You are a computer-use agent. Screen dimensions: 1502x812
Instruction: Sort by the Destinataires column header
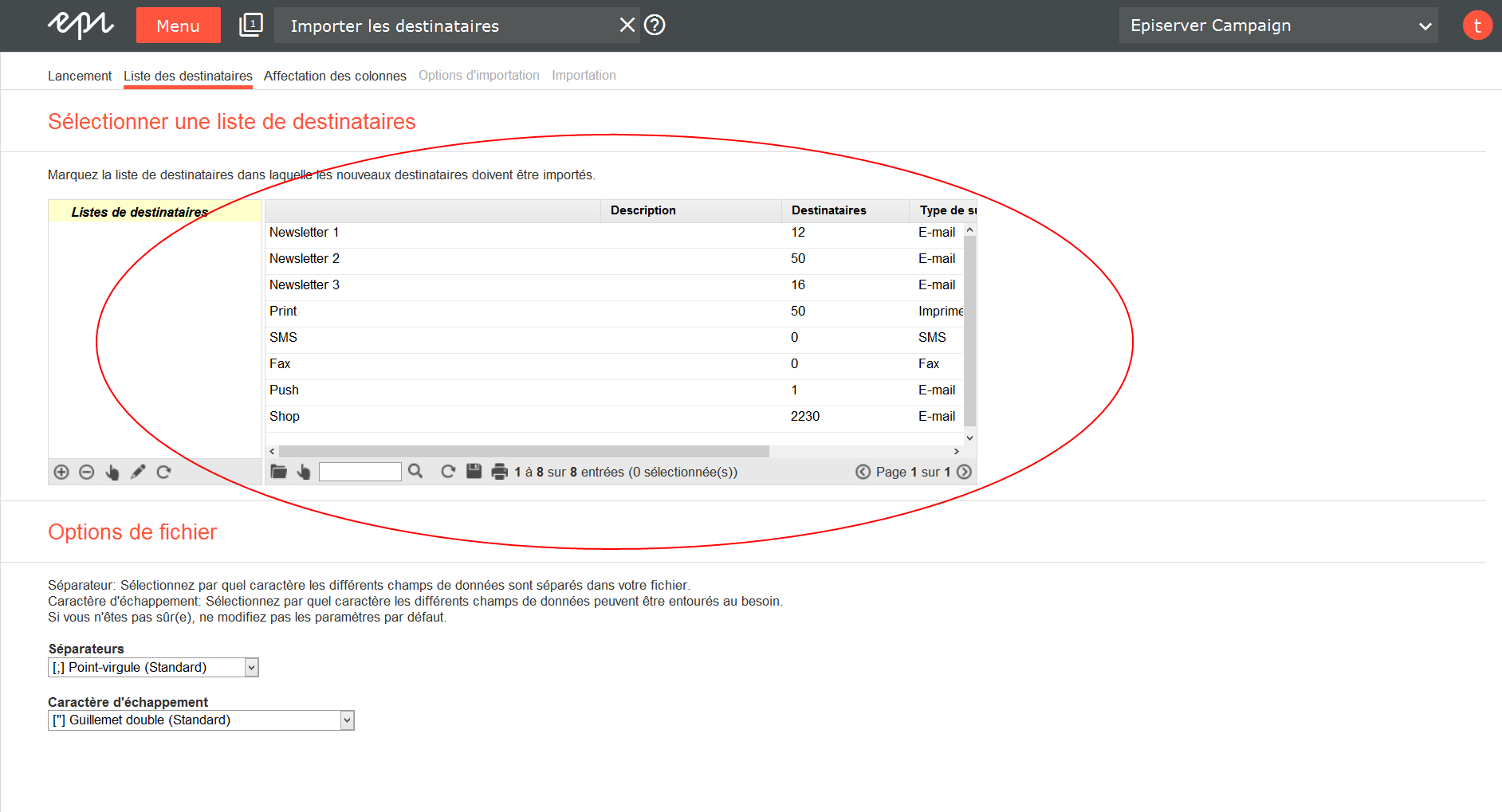[x=845, y=210]
